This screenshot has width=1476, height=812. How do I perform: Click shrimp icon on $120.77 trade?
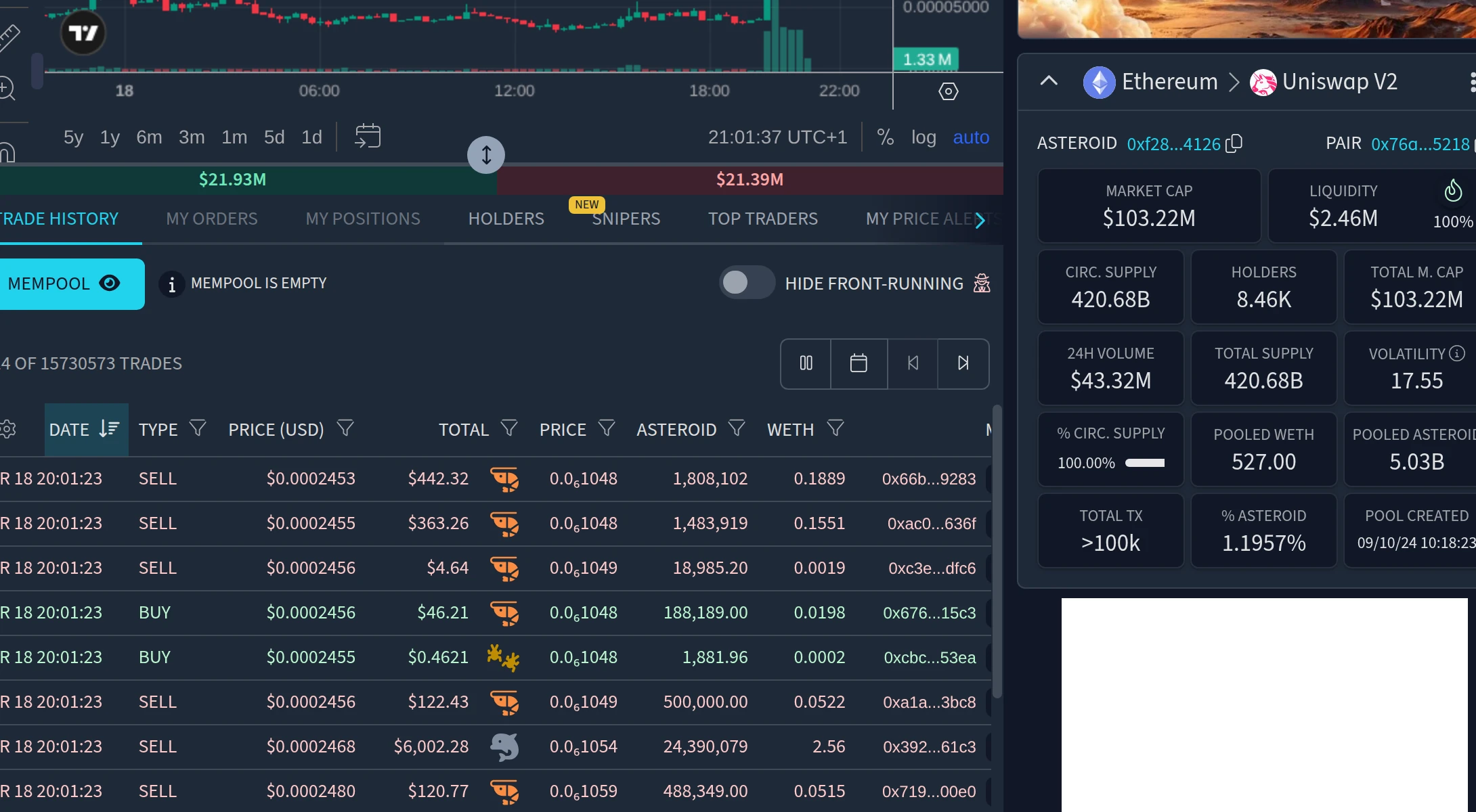pyautogui.click(x=504, y=792)
